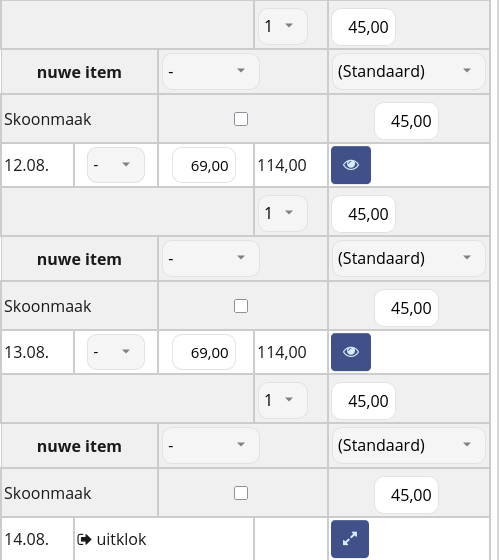Open the (Standaard) dropdown above 14.08.

coord(409,445)
